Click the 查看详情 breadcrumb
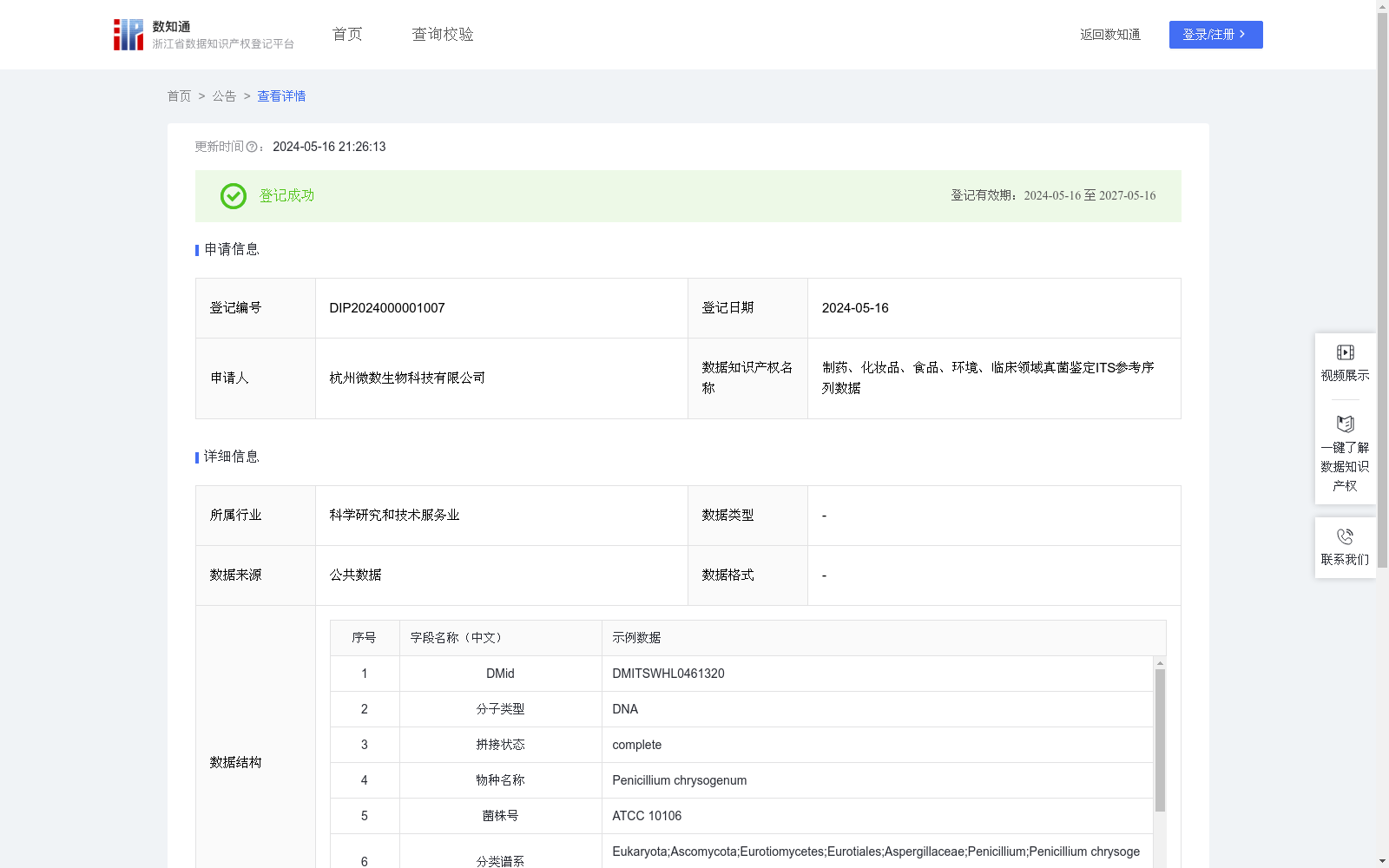Image resolution: width=1389 pixels, height=868 pixels. coord(281,96)
